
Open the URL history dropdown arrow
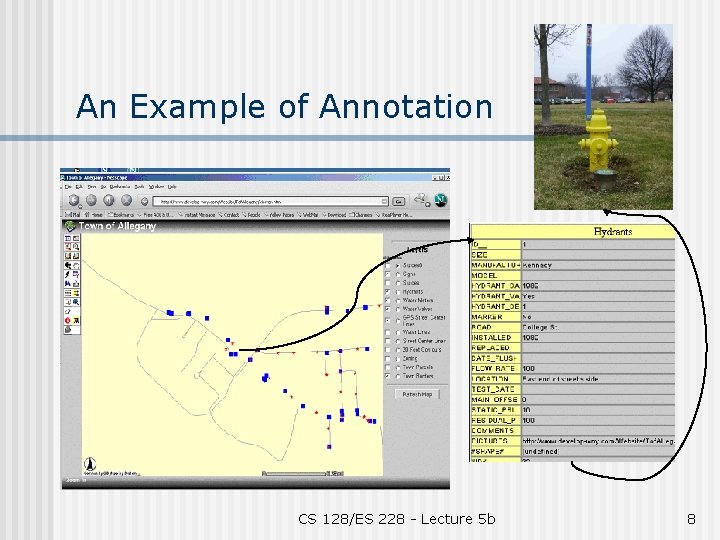pyautogui.click(x=384, y=201)
